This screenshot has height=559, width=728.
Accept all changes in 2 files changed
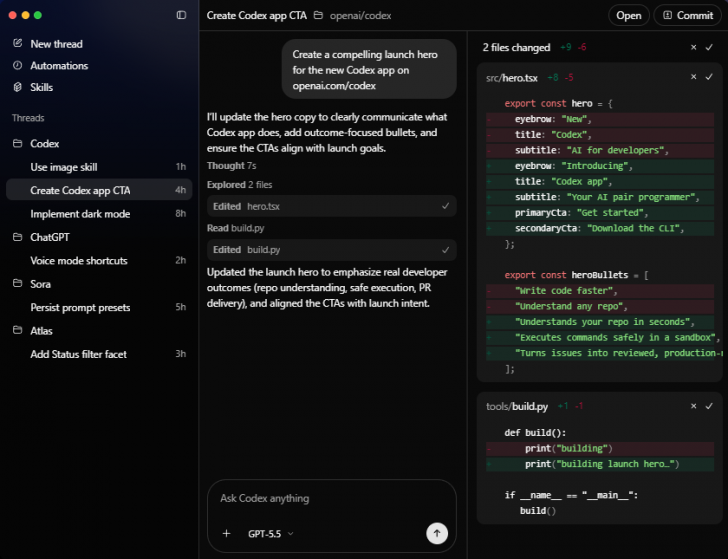(x=709, y=47)
